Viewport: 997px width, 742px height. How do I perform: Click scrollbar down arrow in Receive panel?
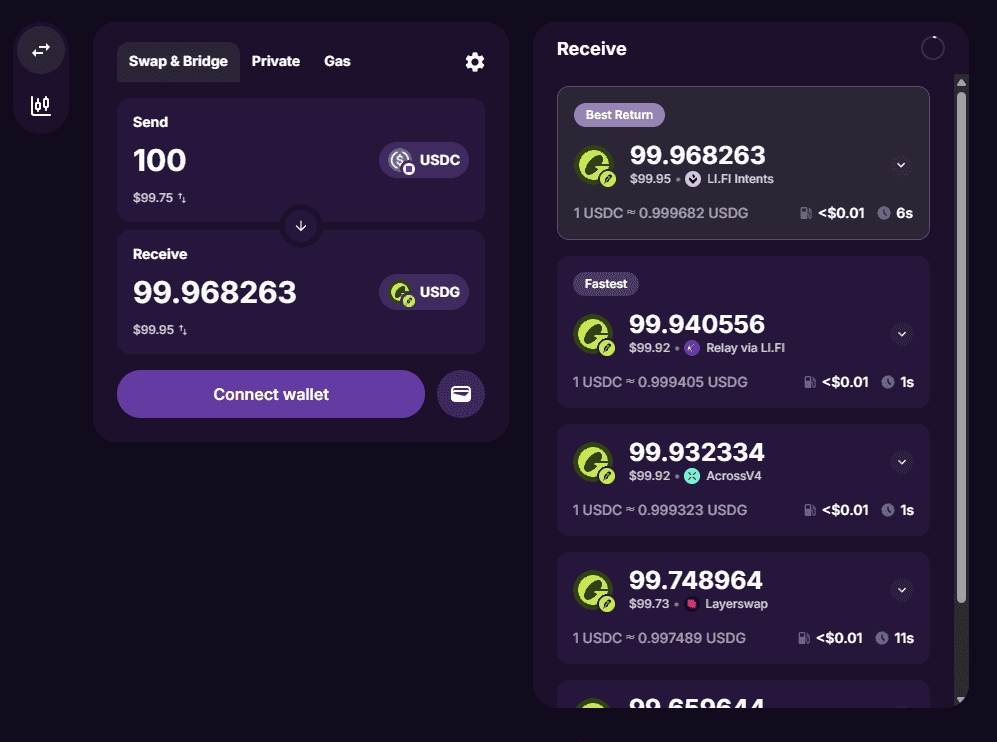coord(961,699)
